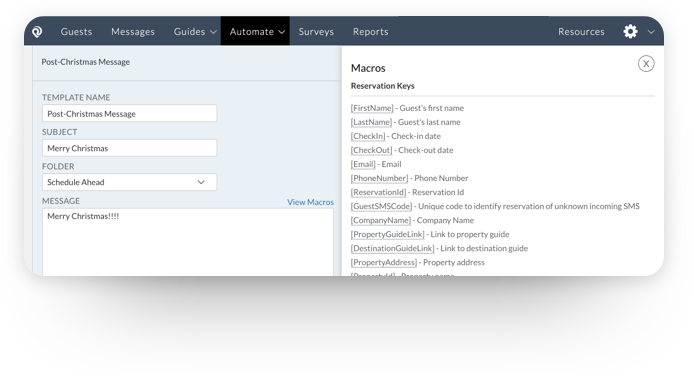The image size is (694, 376).
Task: Open the Surveys section
Action: [316, 31]
